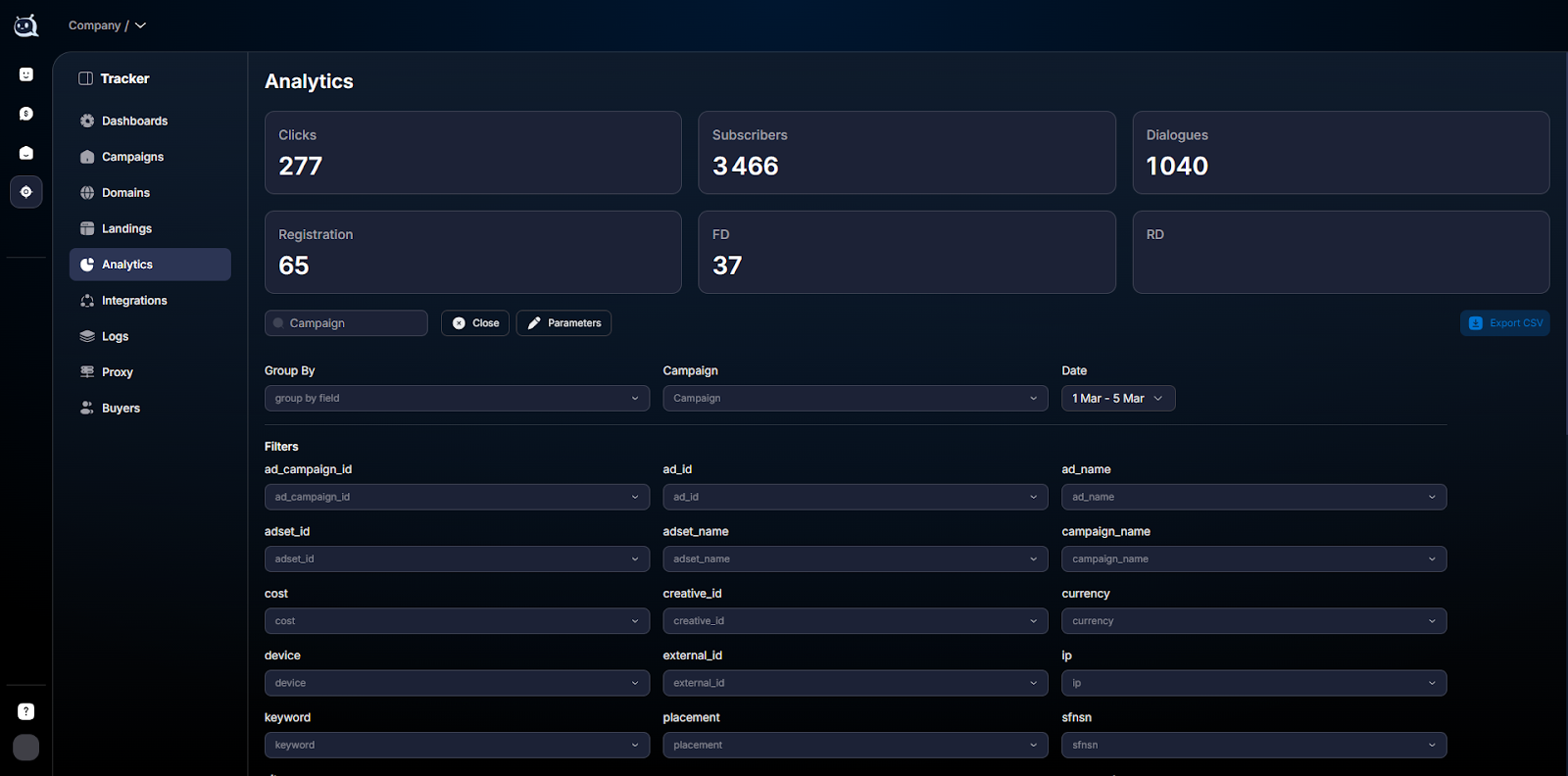Image resolution: width=1568 pixels, height=776 pixels.
Task: Open the currency filter dropdown
Action: coord(1253,621)
